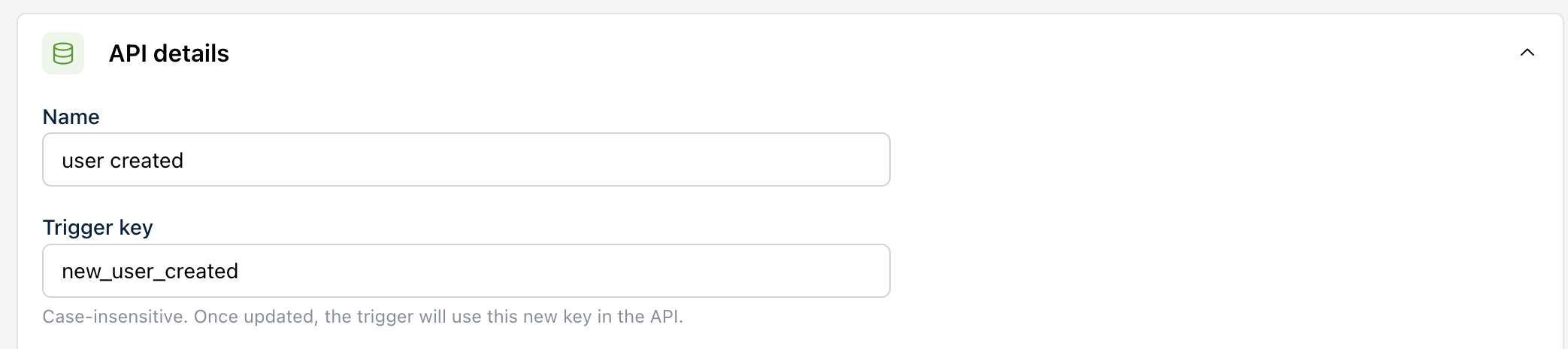1568x349 pixels.
Task: Click the "user created" text
Action: coord(123,161)
